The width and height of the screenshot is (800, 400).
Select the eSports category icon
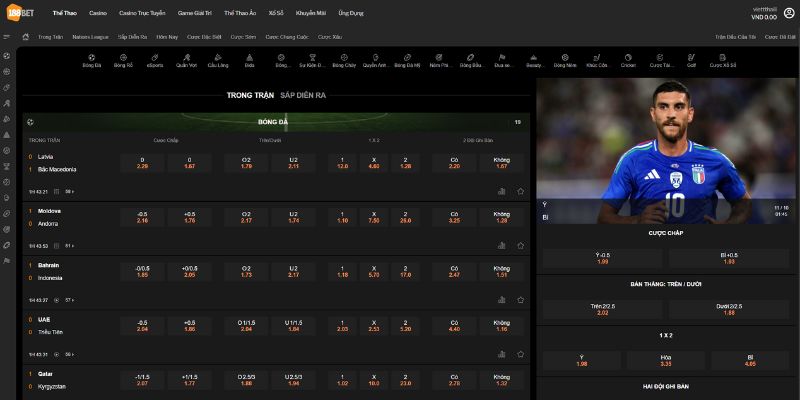[x=154, y=60]
